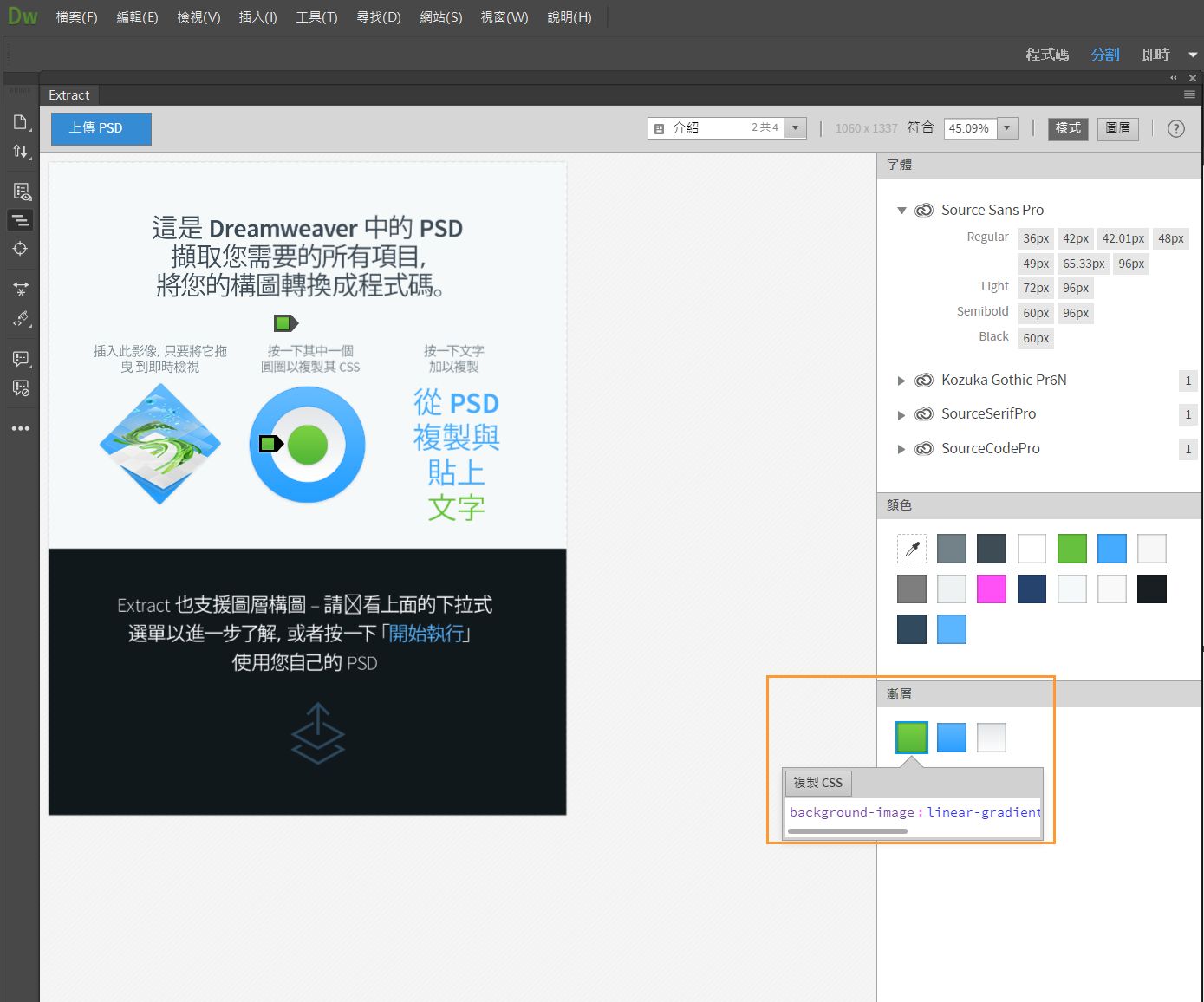Open the Extract panel options menu icon
Viewport: 1204px width, 1002px height.
1189,94
